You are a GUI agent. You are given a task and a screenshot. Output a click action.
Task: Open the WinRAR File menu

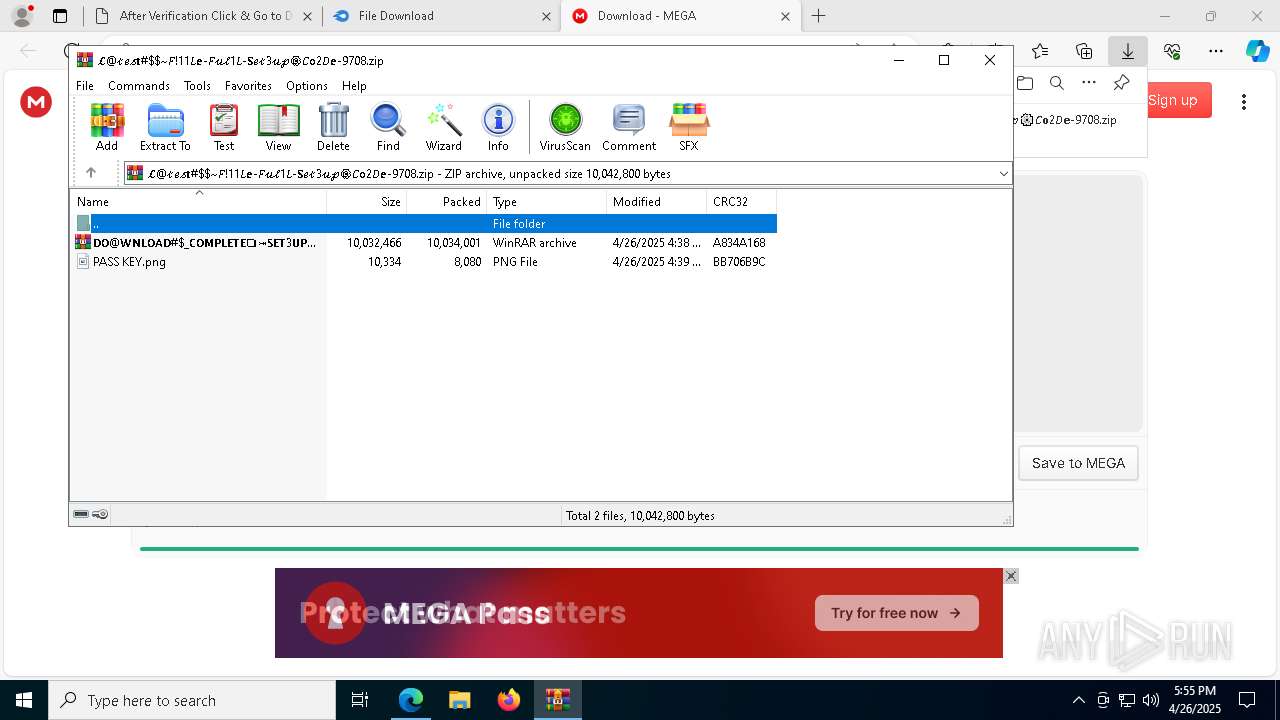[85, 86]
